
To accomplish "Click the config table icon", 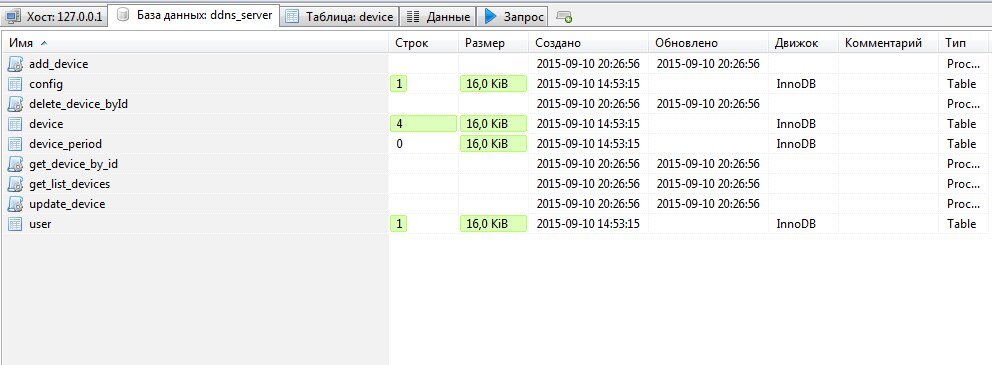I will pyautogui.click(x=16, y=84).
